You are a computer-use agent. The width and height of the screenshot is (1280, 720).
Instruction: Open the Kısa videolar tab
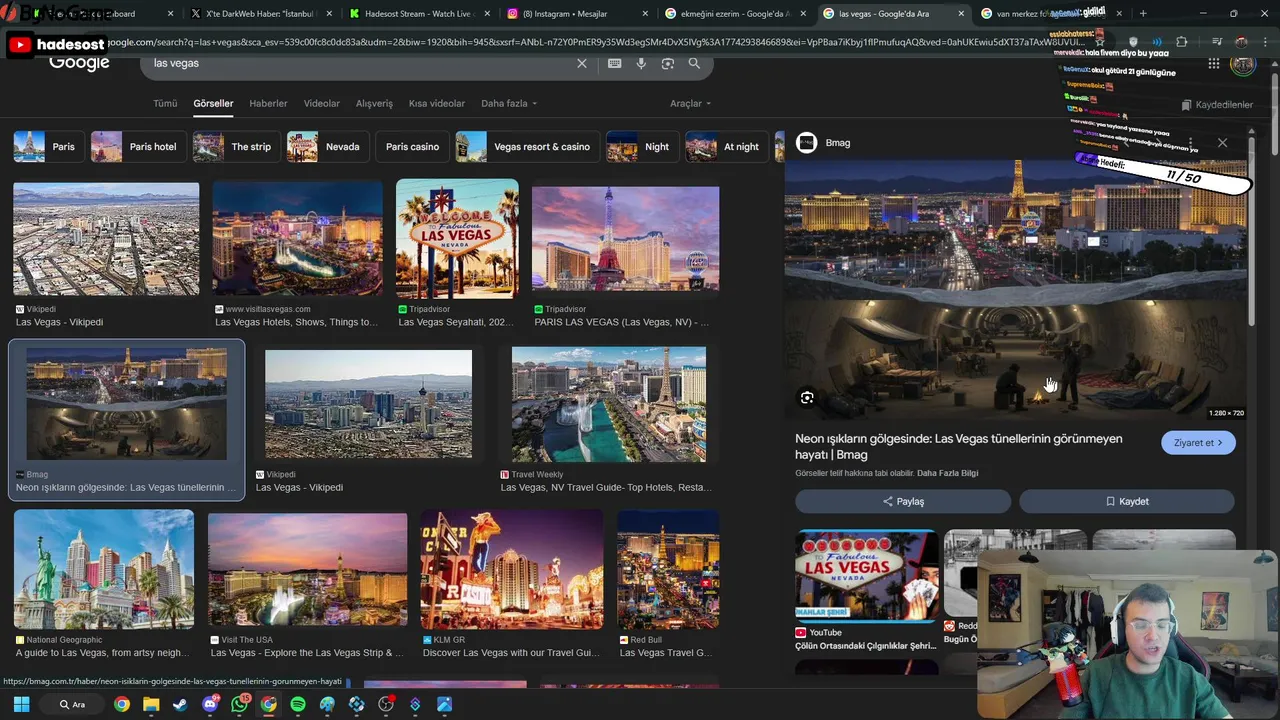pos(437,103)
